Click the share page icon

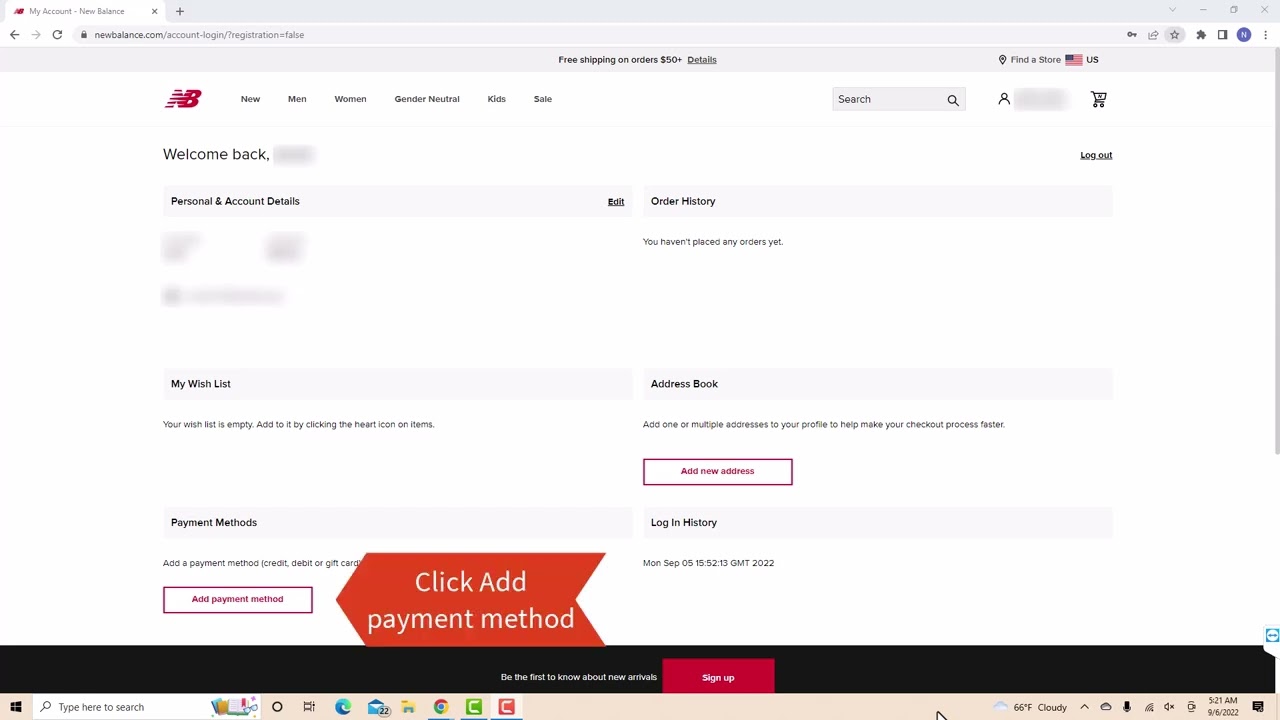[x=1153, y=35]
